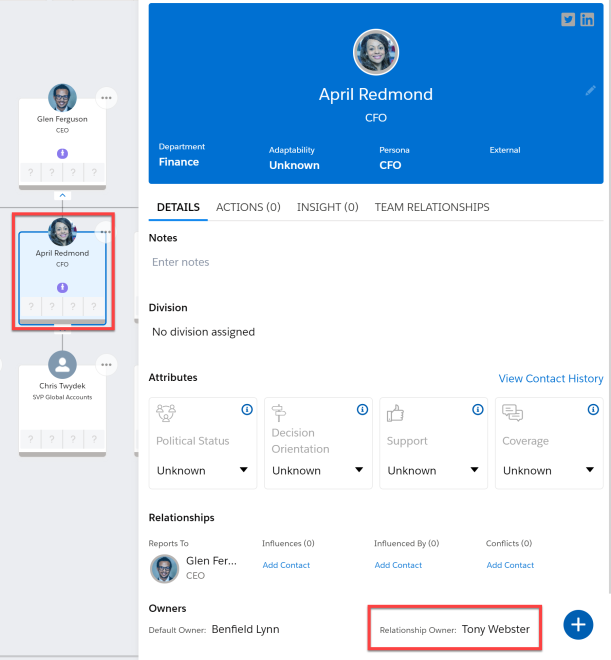
Task: Click Add Contact under Conflicts (0)
Action: pos(510,565)
